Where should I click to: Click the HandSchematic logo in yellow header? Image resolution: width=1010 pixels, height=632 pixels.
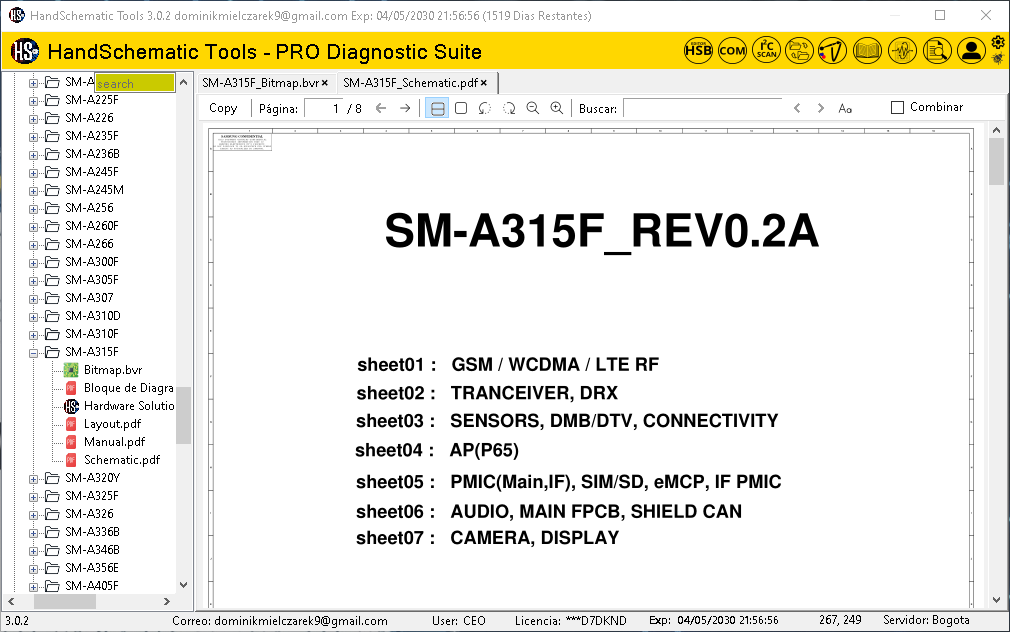[x=25, y=51]
